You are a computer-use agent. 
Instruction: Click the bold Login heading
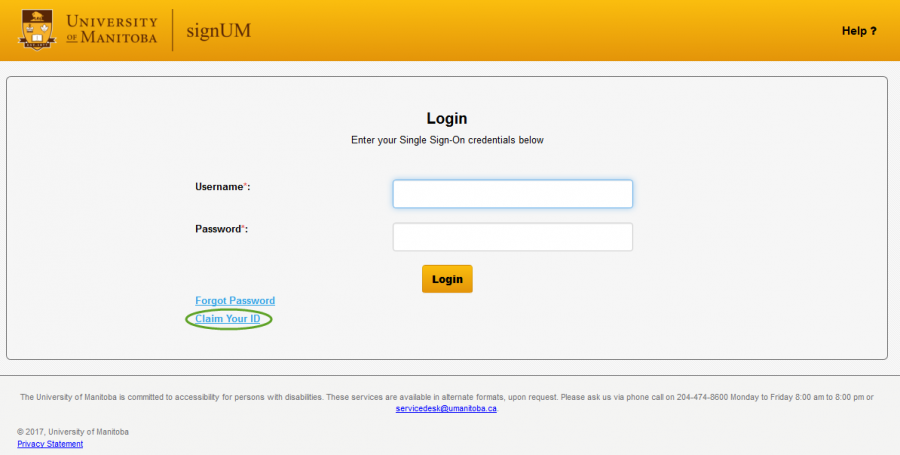[447, 119]
